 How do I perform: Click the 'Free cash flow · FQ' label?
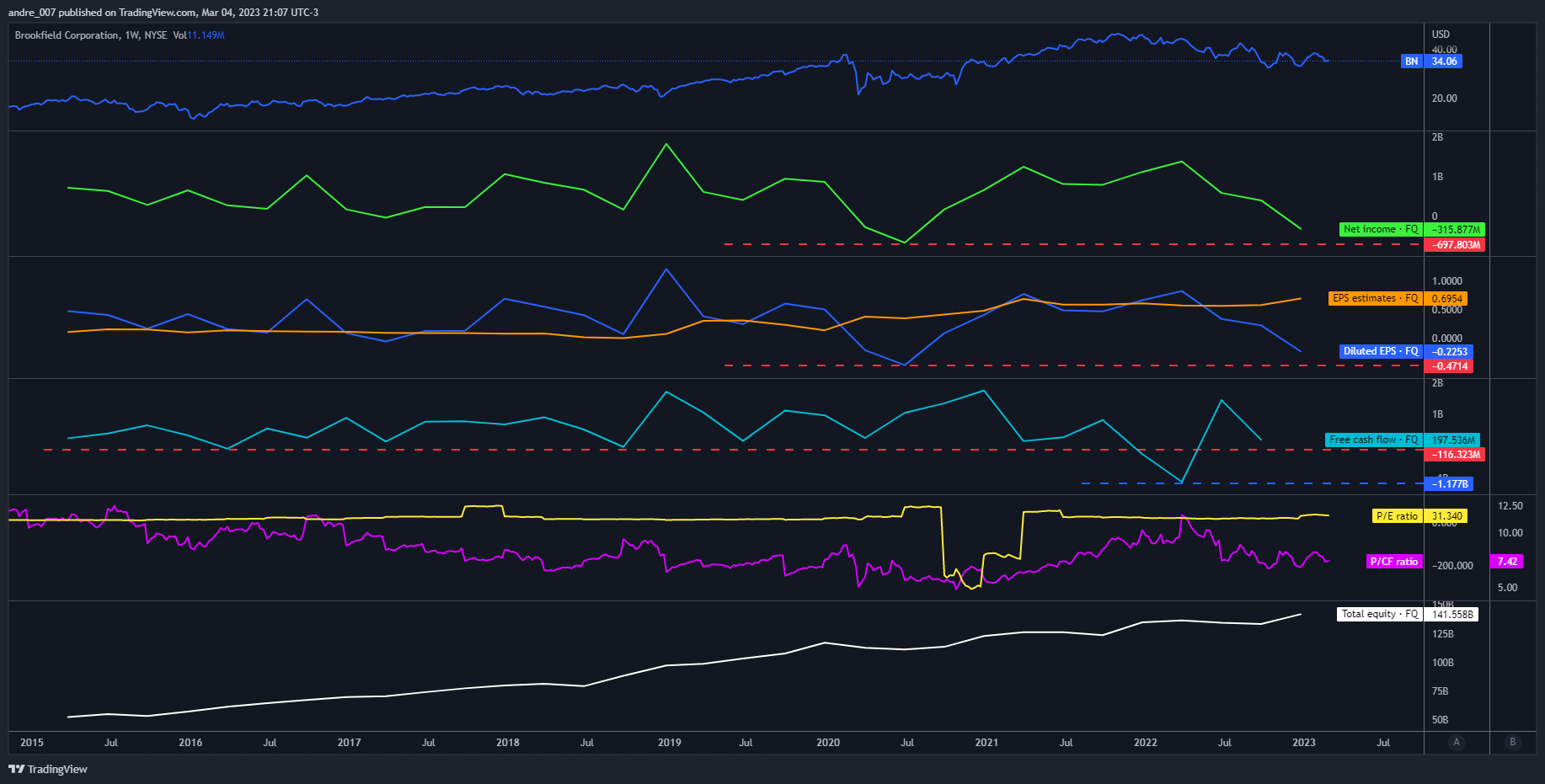(1374, 440)
